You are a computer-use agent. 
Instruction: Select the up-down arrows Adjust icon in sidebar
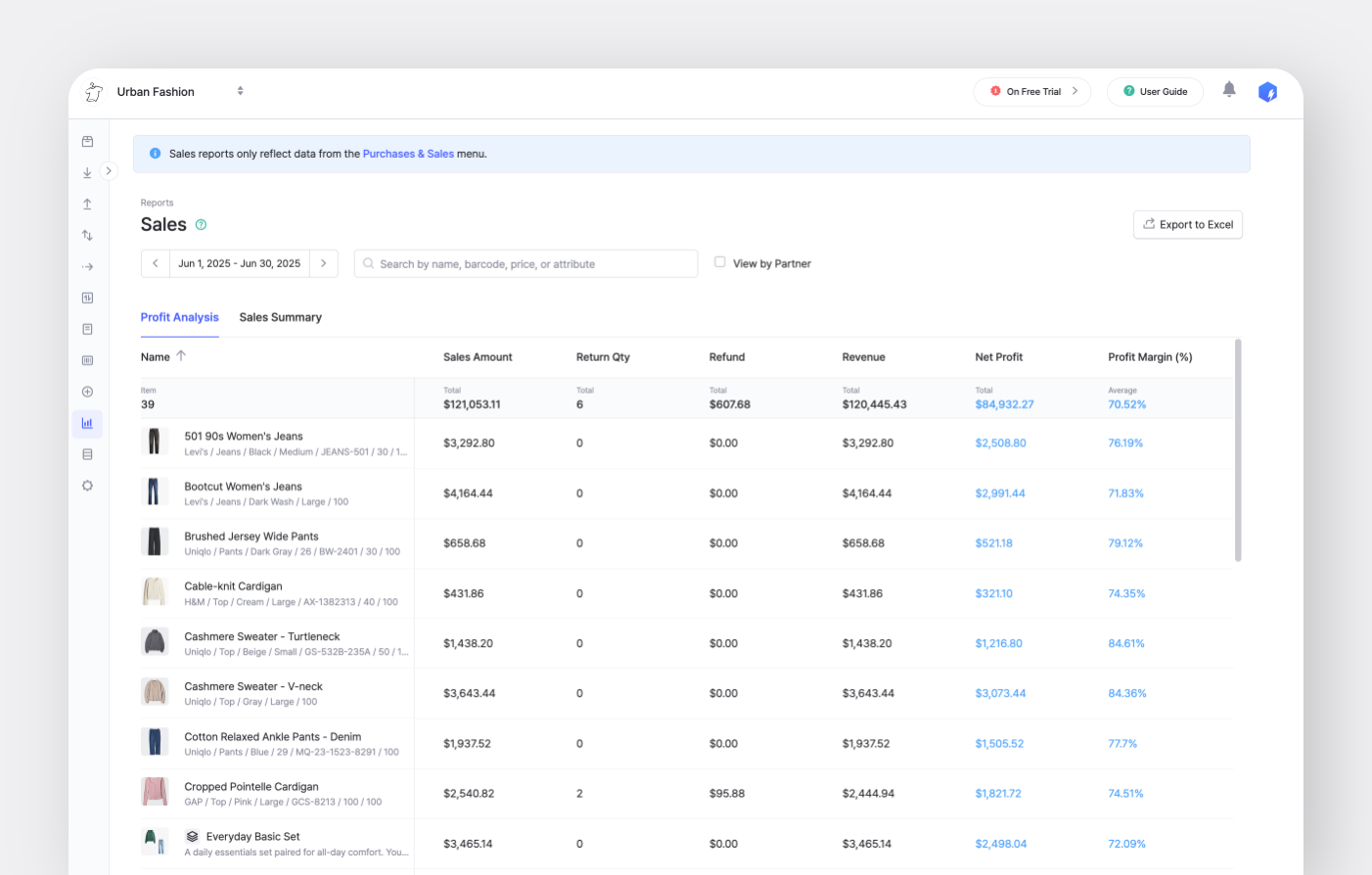coord(87,236)
